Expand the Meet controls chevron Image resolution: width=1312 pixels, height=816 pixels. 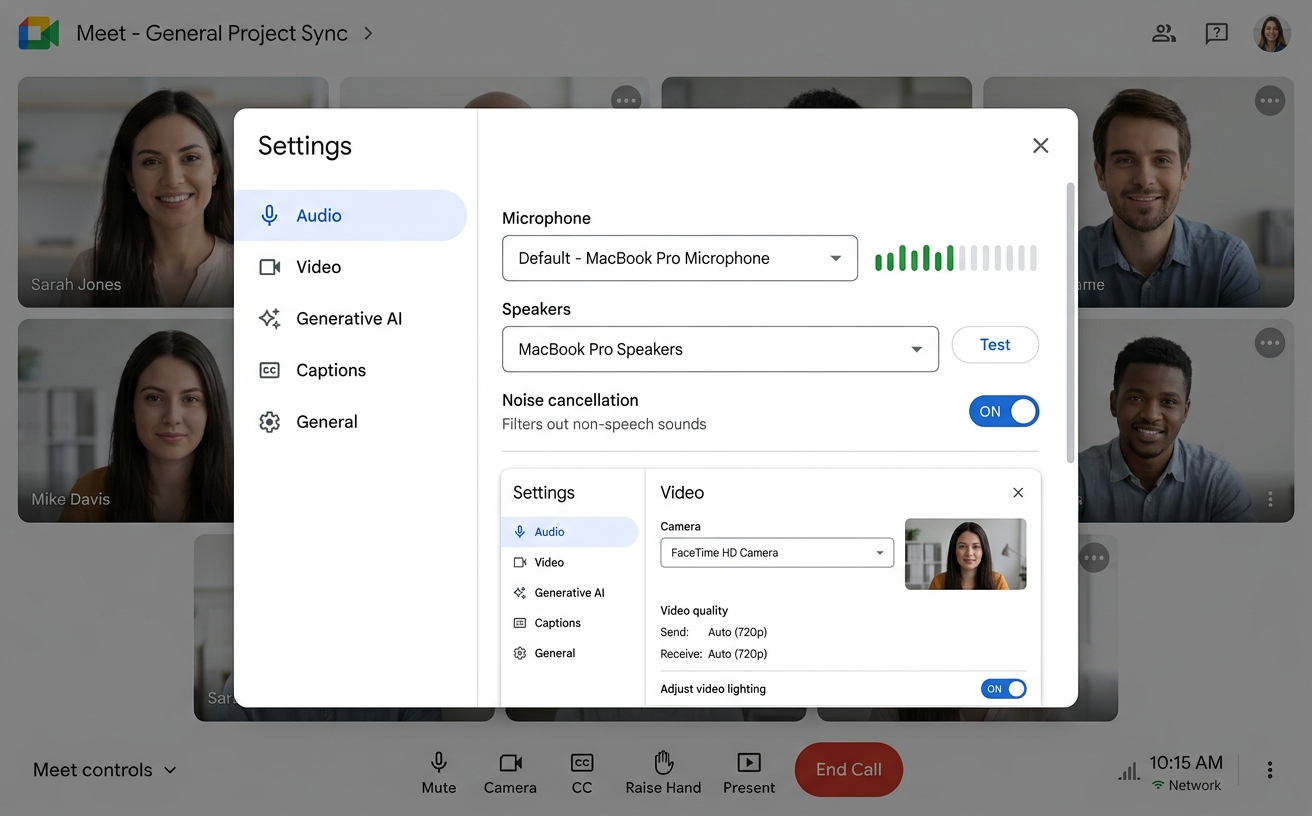170,770
